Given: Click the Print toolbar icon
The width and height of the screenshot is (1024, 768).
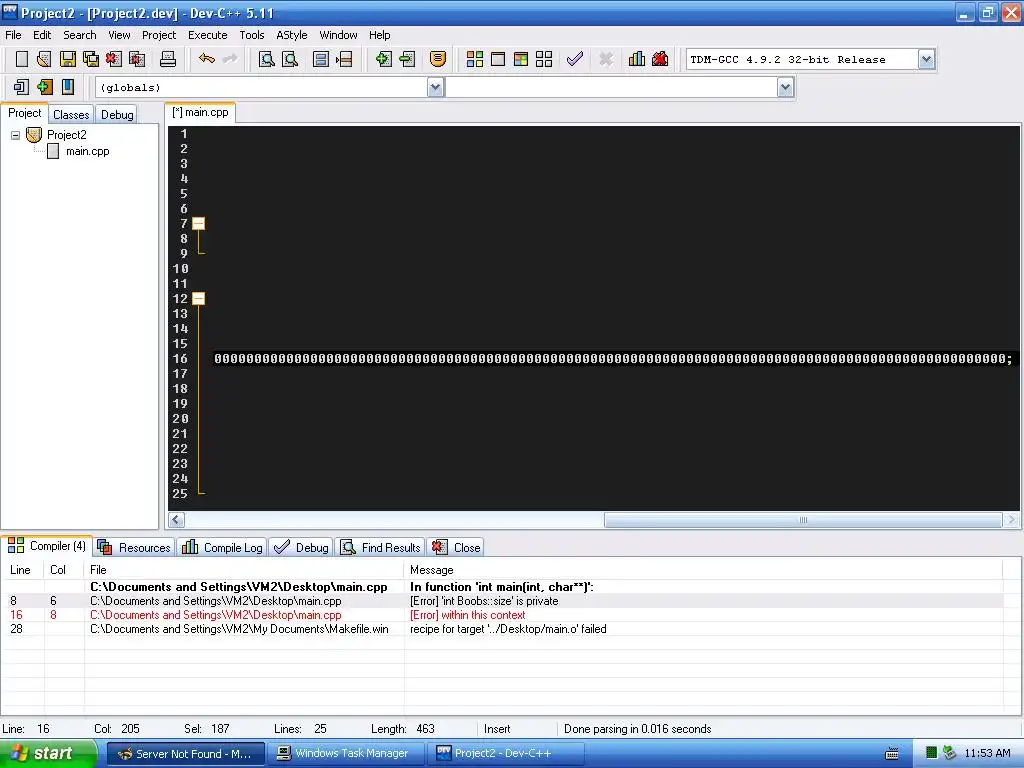Looking at the screenshot, I should tap(168, 59).
